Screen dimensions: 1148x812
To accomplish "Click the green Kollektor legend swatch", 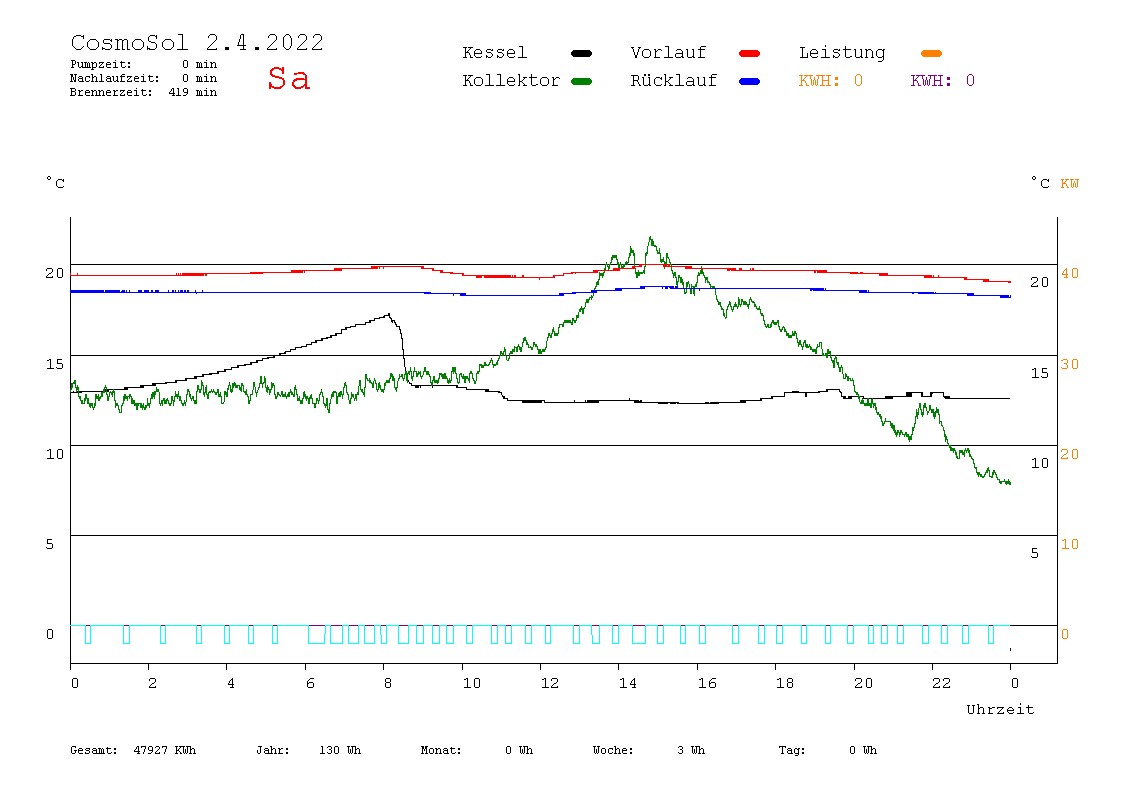I will coord(581,81).
